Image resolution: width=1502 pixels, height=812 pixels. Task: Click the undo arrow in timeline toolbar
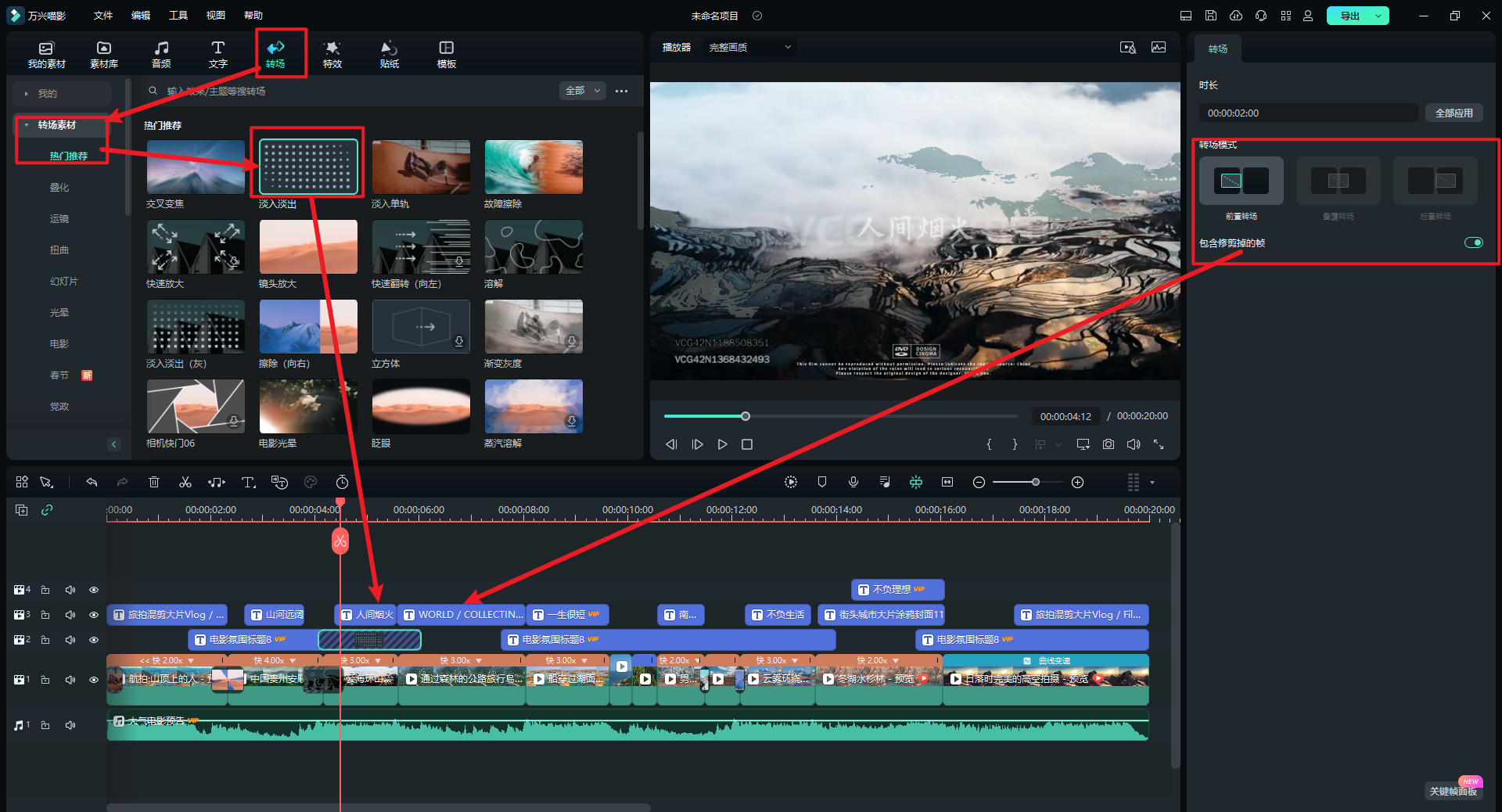92,483
